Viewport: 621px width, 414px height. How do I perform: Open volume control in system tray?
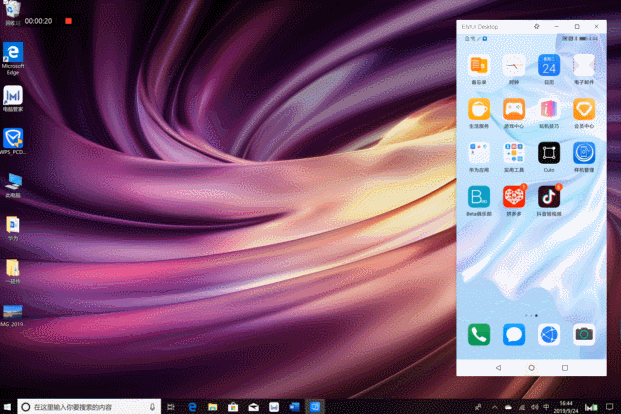point(534,407)
